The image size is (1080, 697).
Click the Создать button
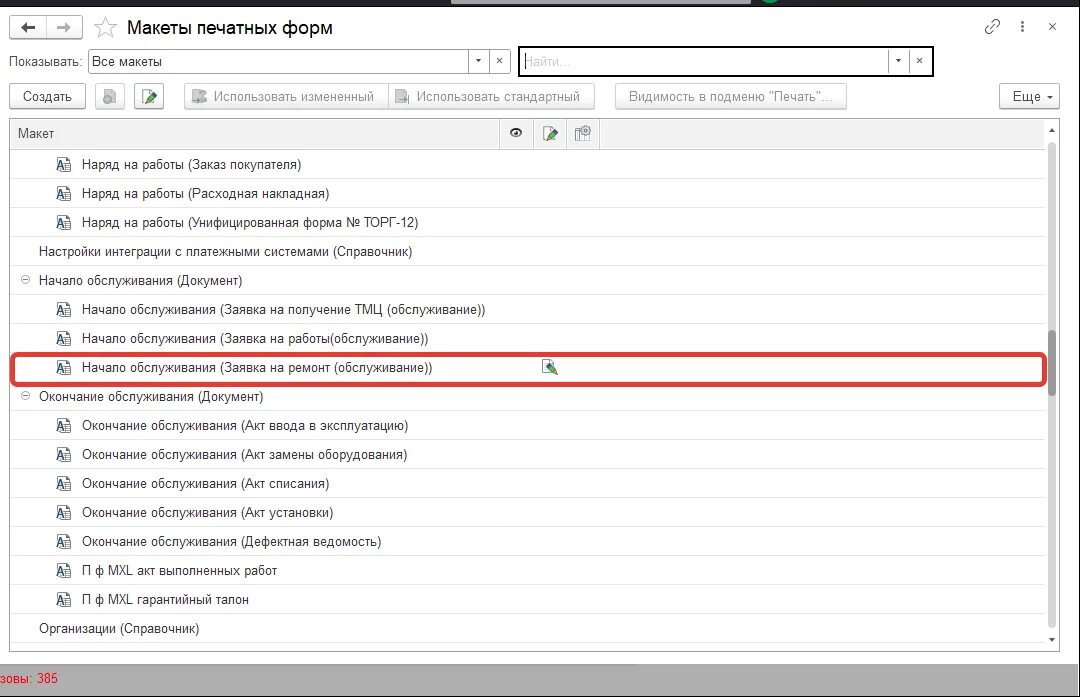click(47, 96)
